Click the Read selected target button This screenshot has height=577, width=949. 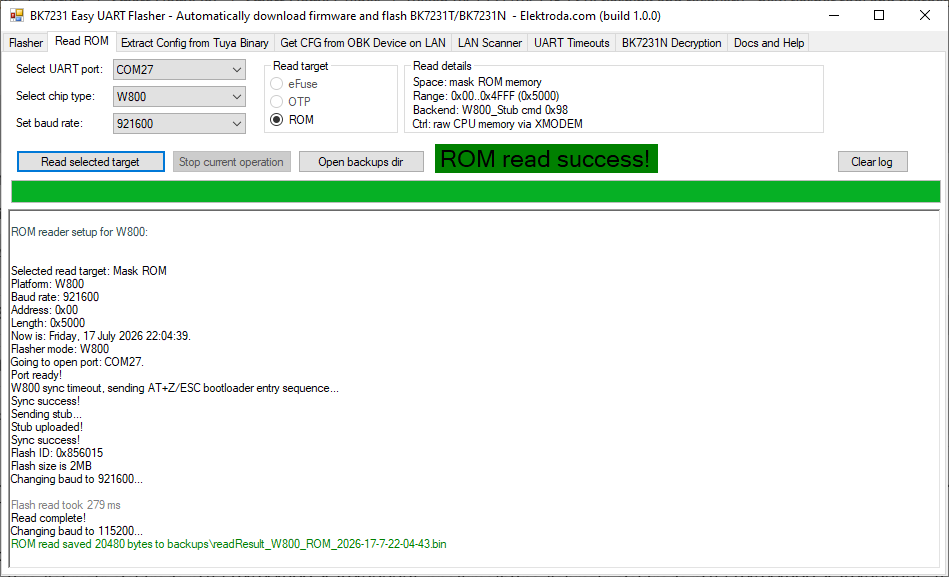(x=91, y=162)
